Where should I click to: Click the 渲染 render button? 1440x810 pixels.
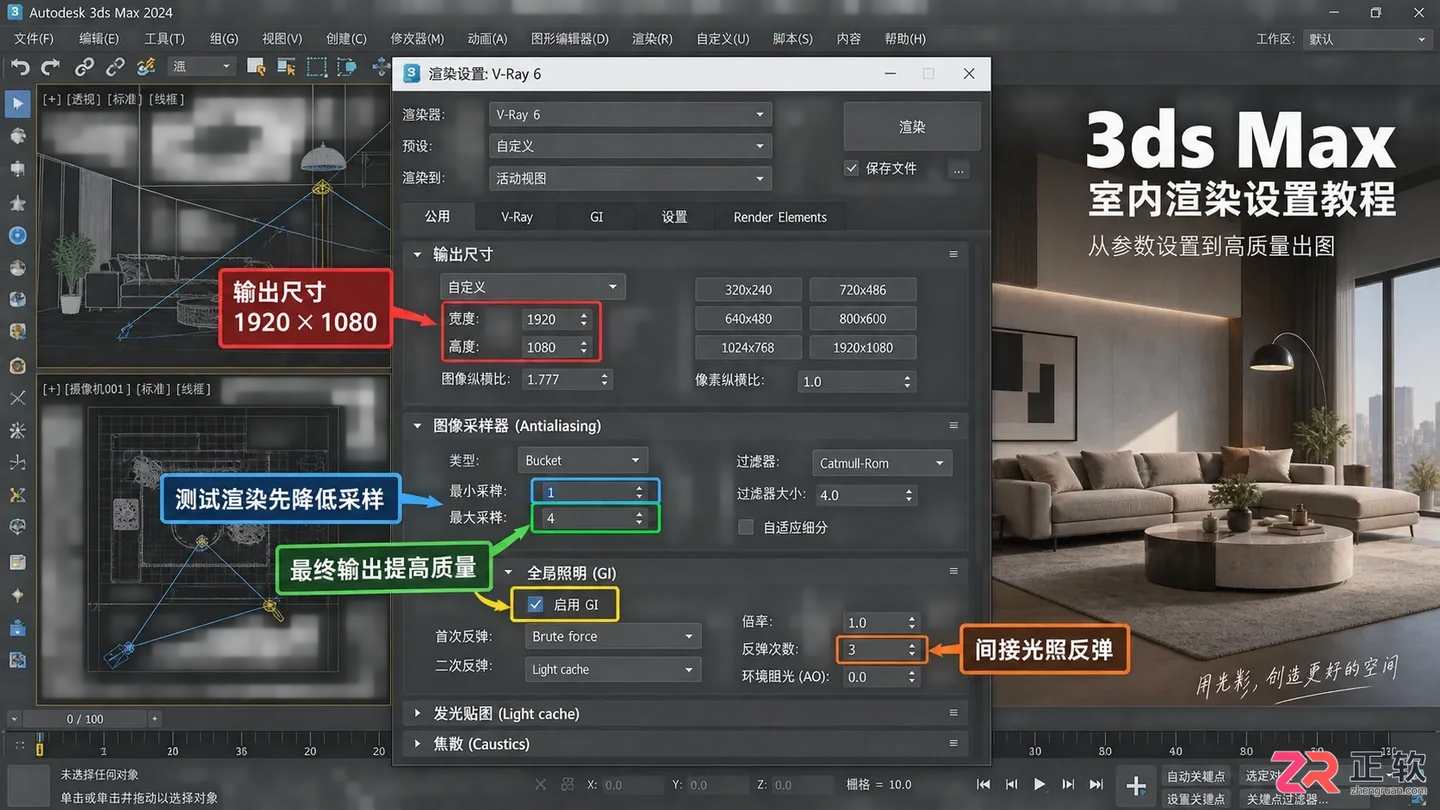tap(912, 127)
